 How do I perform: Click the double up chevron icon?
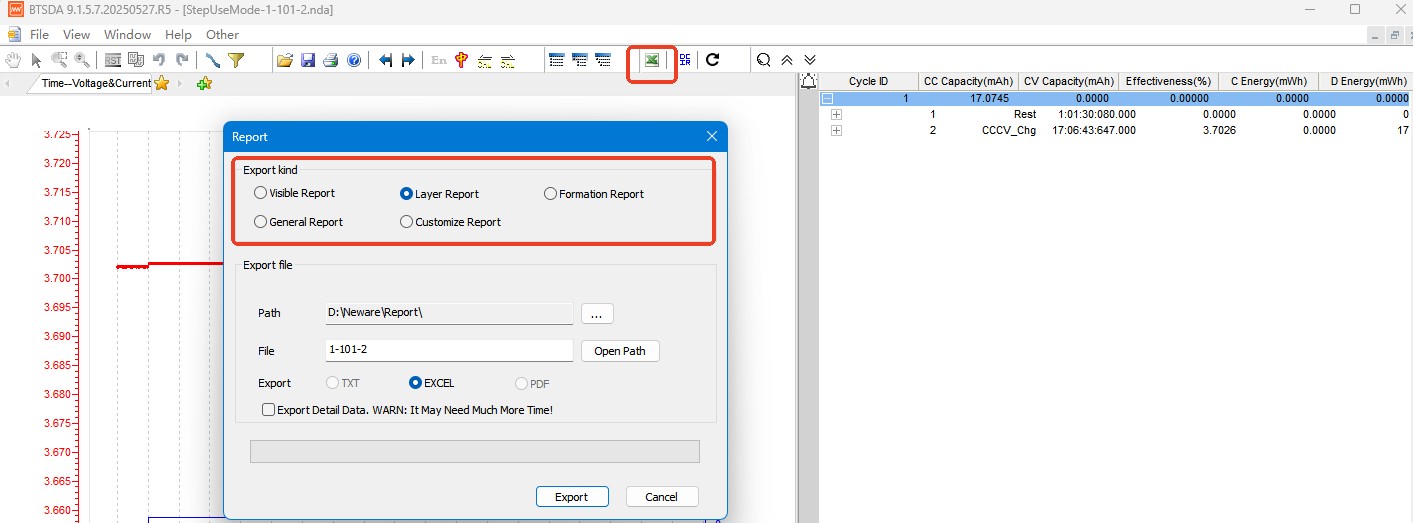(787, 60)
